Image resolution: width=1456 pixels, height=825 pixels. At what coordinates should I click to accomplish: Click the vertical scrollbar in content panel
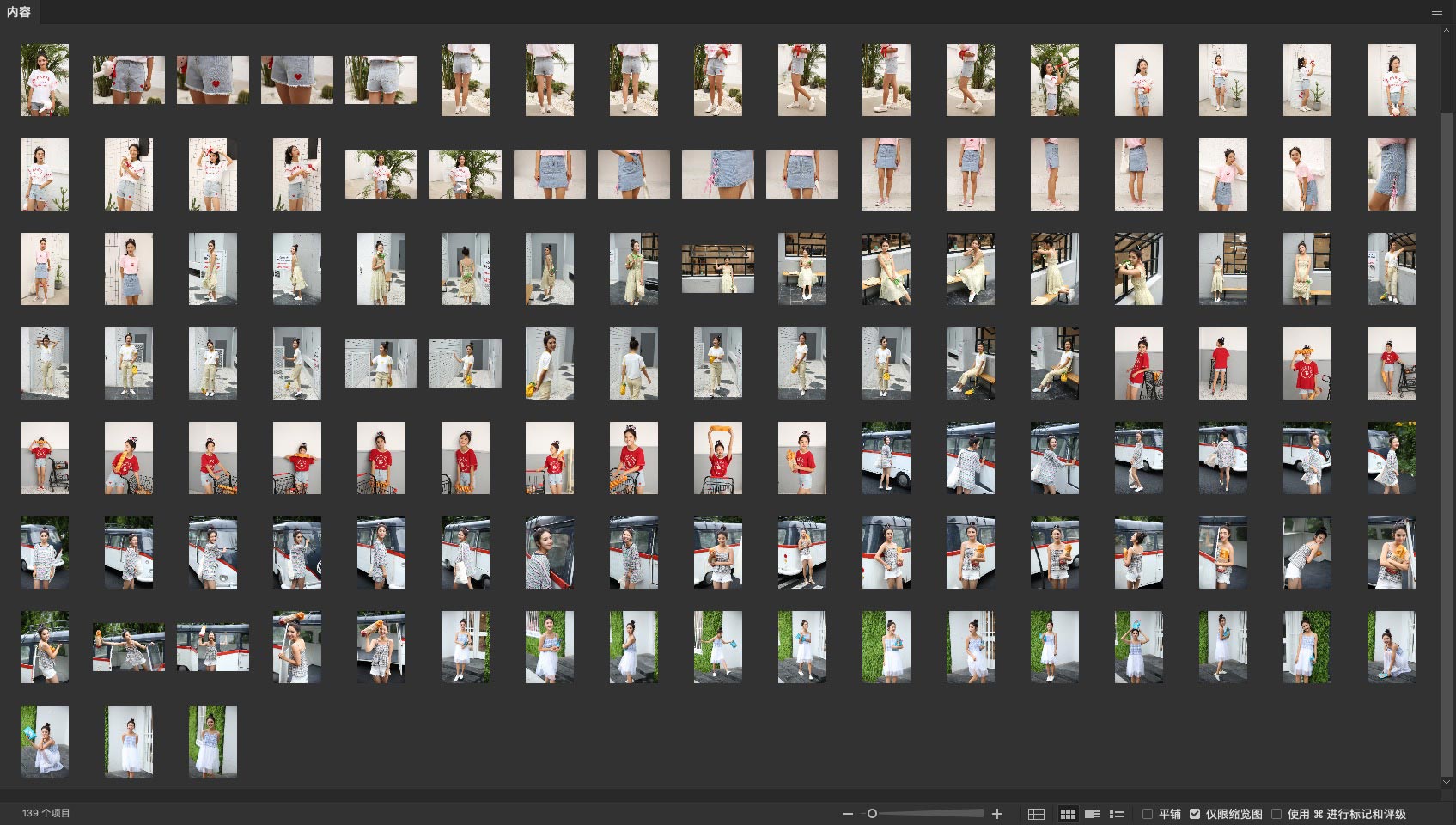coord(1447,430)
